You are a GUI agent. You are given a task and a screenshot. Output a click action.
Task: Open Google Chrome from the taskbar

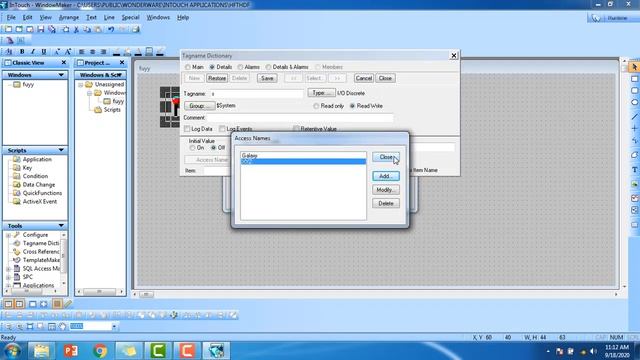point(100,351)
